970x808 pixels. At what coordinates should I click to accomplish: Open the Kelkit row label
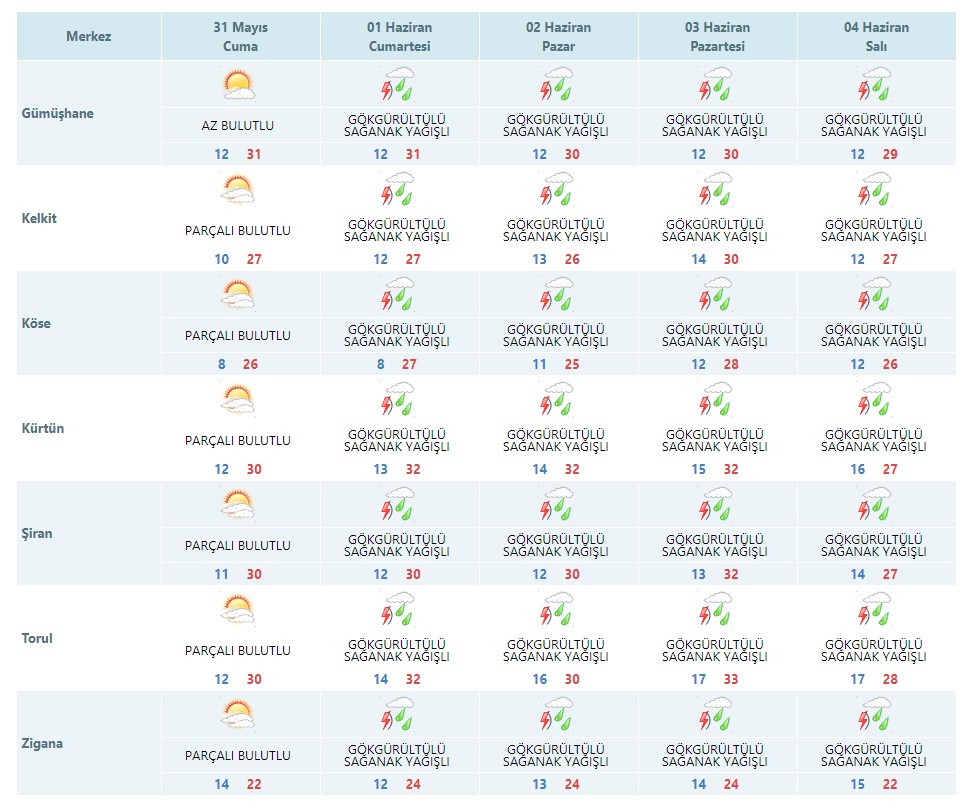pos(39,218)
